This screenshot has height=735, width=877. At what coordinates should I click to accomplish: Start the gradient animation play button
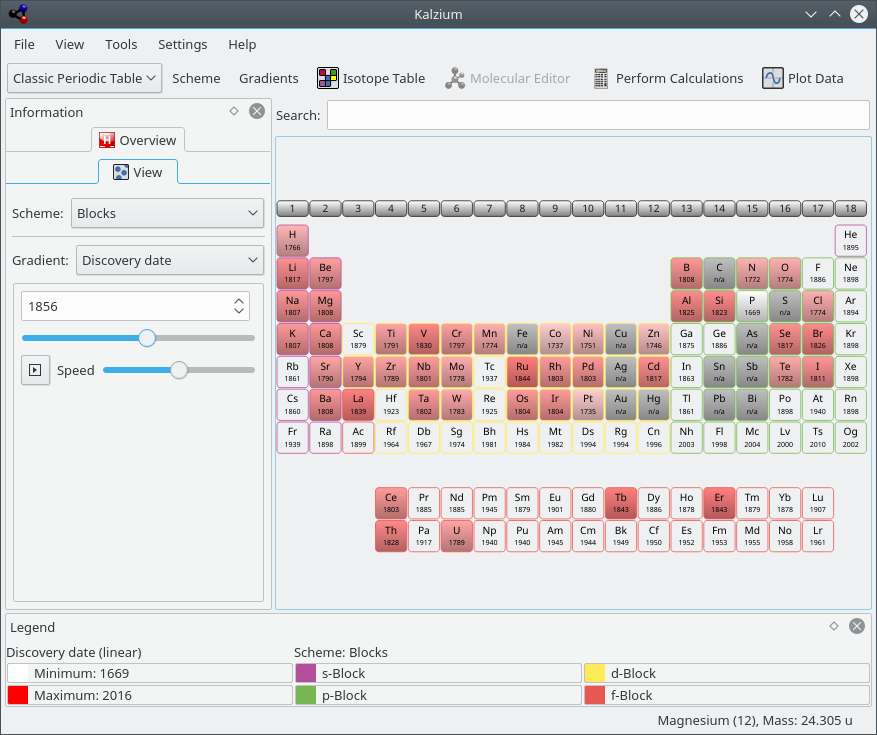35,370
